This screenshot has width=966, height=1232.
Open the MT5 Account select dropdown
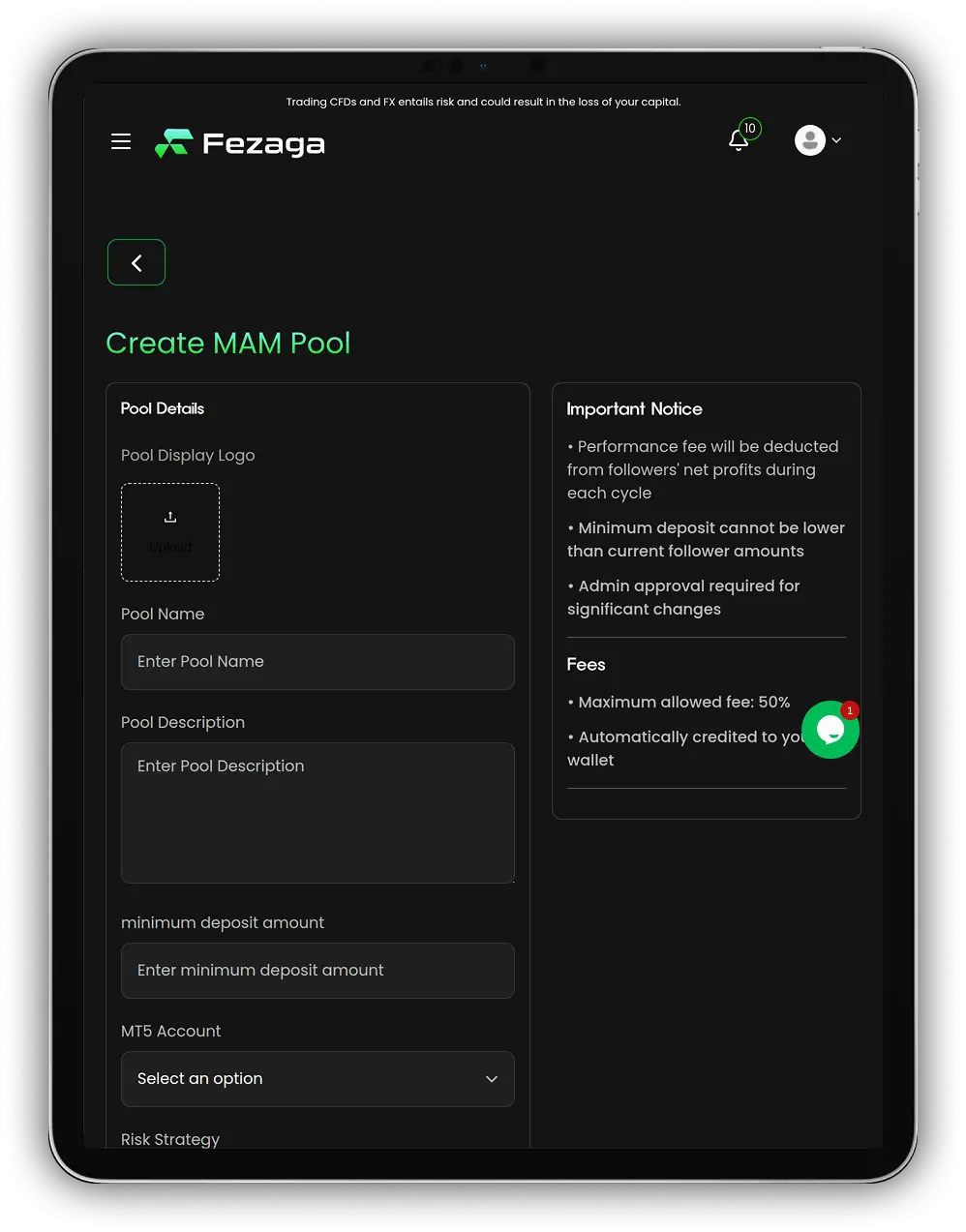pyautogui.click(x=317, y=1079)
